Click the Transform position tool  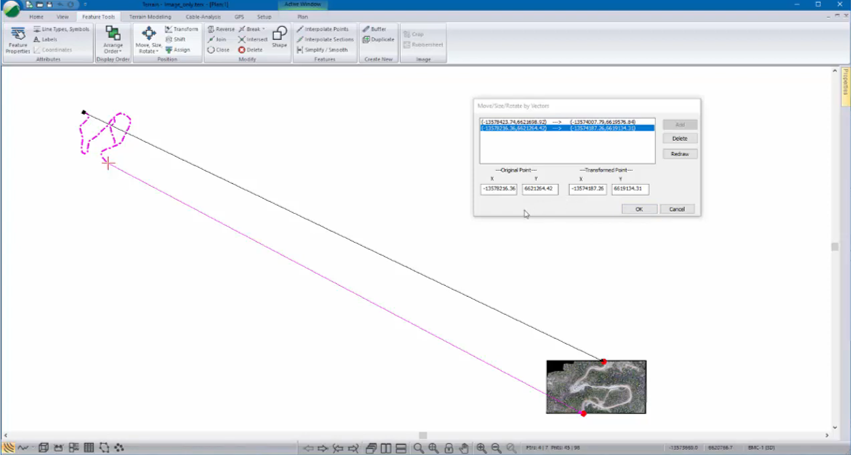click(181, 29)
